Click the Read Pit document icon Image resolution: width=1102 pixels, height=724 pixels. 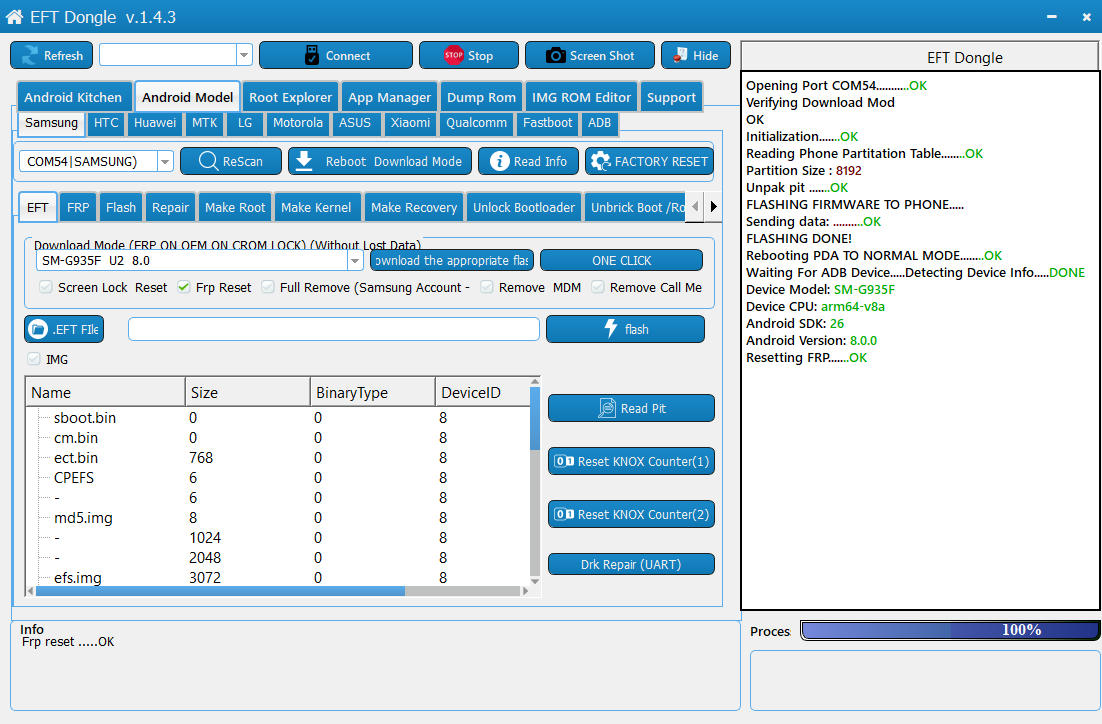pos(607,408)
